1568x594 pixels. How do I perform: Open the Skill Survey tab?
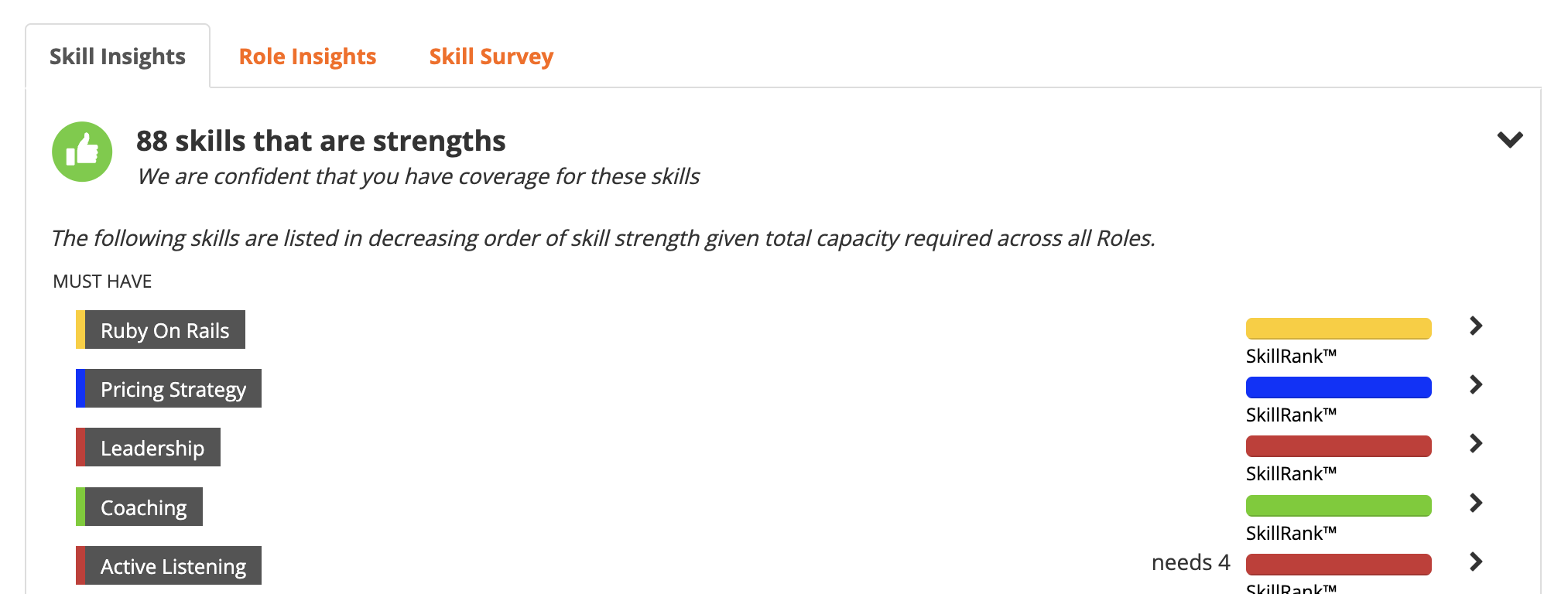coord(491,56)
